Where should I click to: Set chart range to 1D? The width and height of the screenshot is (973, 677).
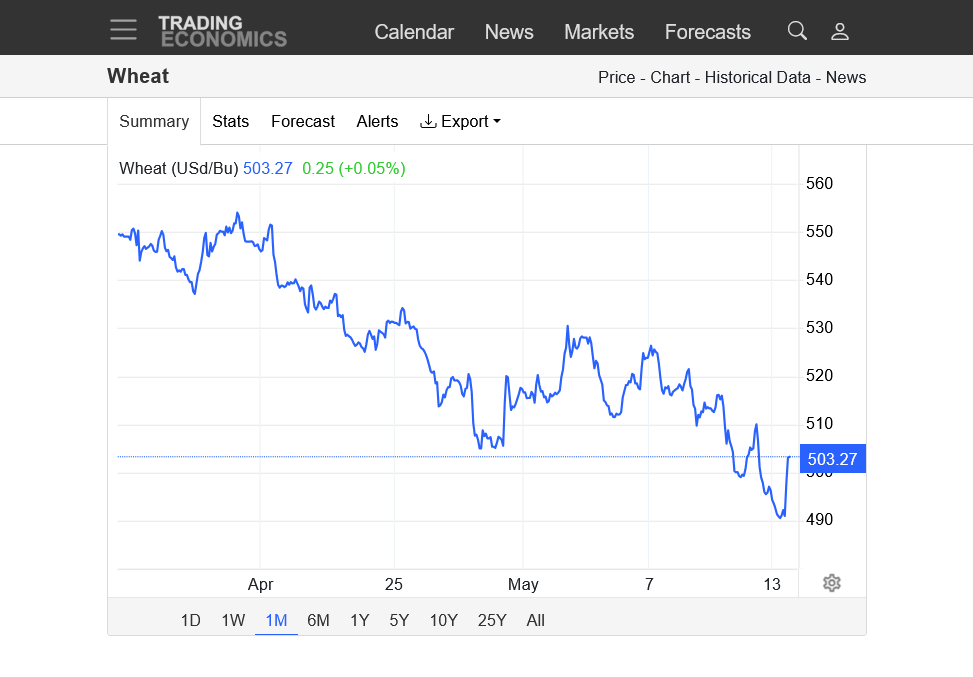[x=190, y=620]
